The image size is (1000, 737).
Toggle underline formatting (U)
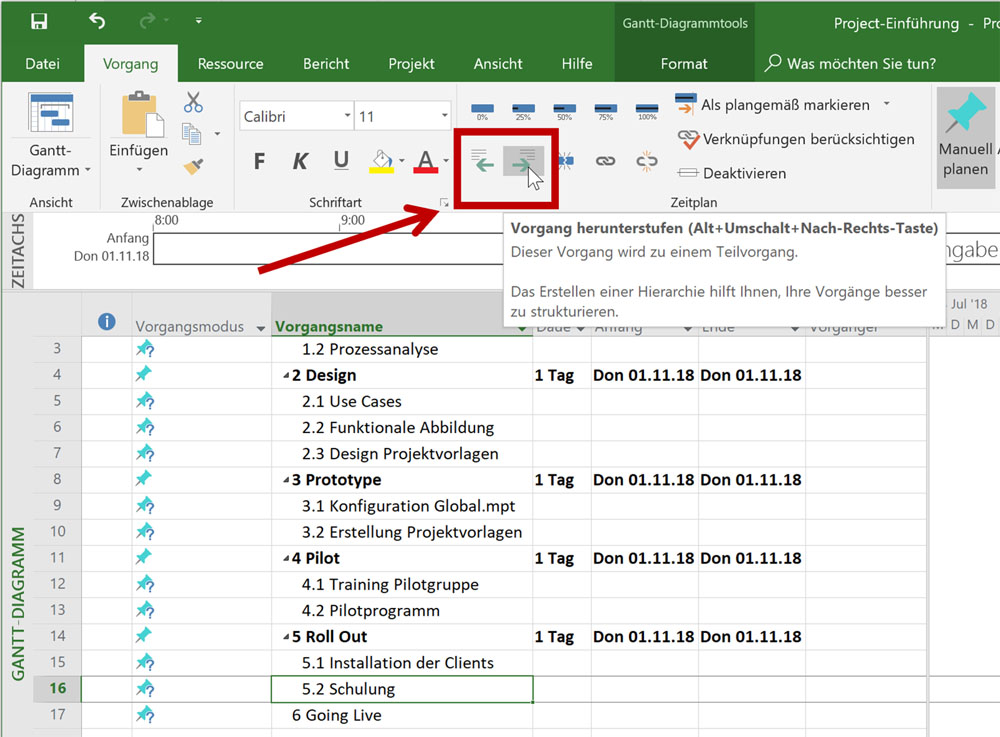(x=341, y=161)
